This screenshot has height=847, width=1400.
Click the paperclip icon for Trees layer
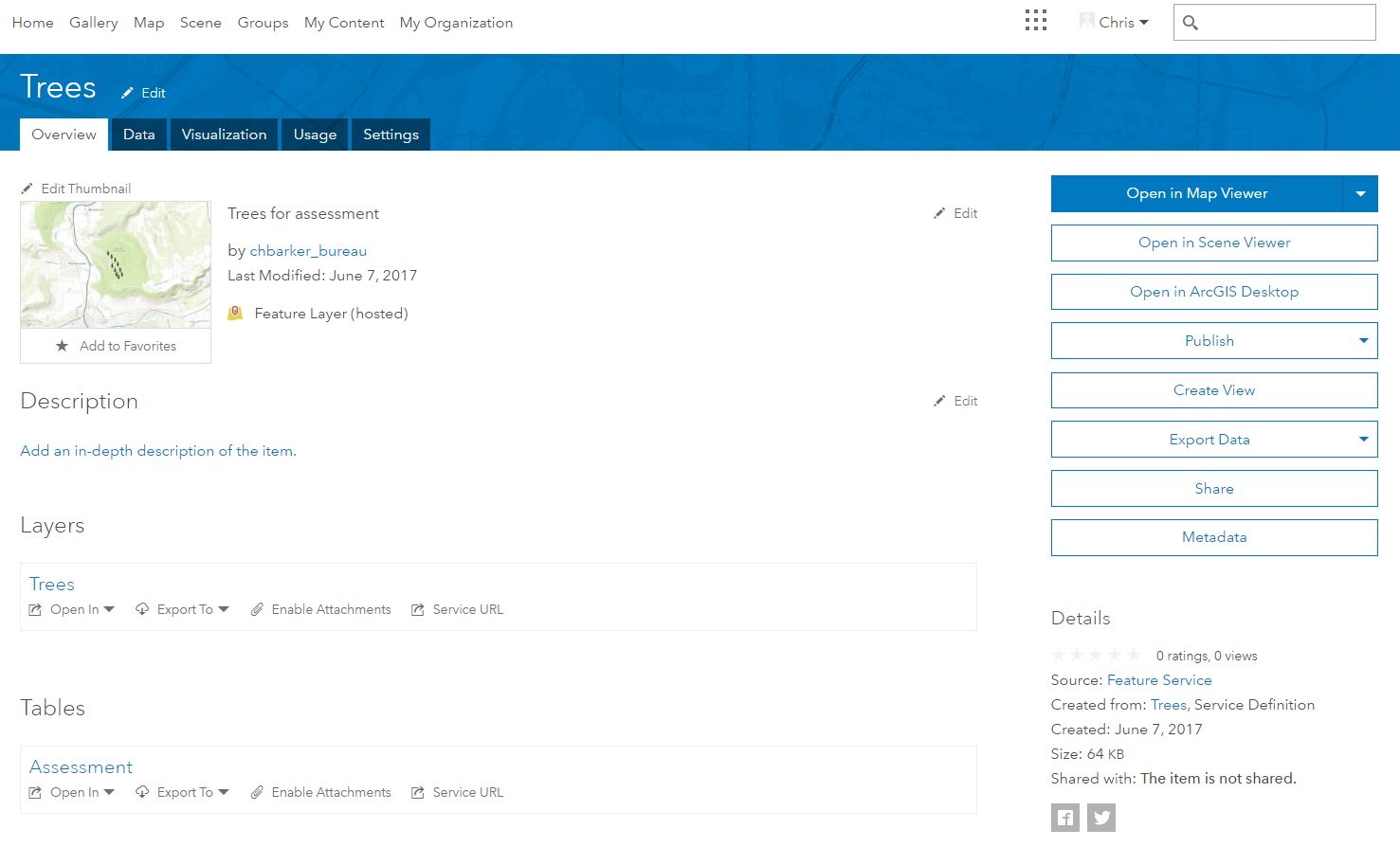(257, 609)
